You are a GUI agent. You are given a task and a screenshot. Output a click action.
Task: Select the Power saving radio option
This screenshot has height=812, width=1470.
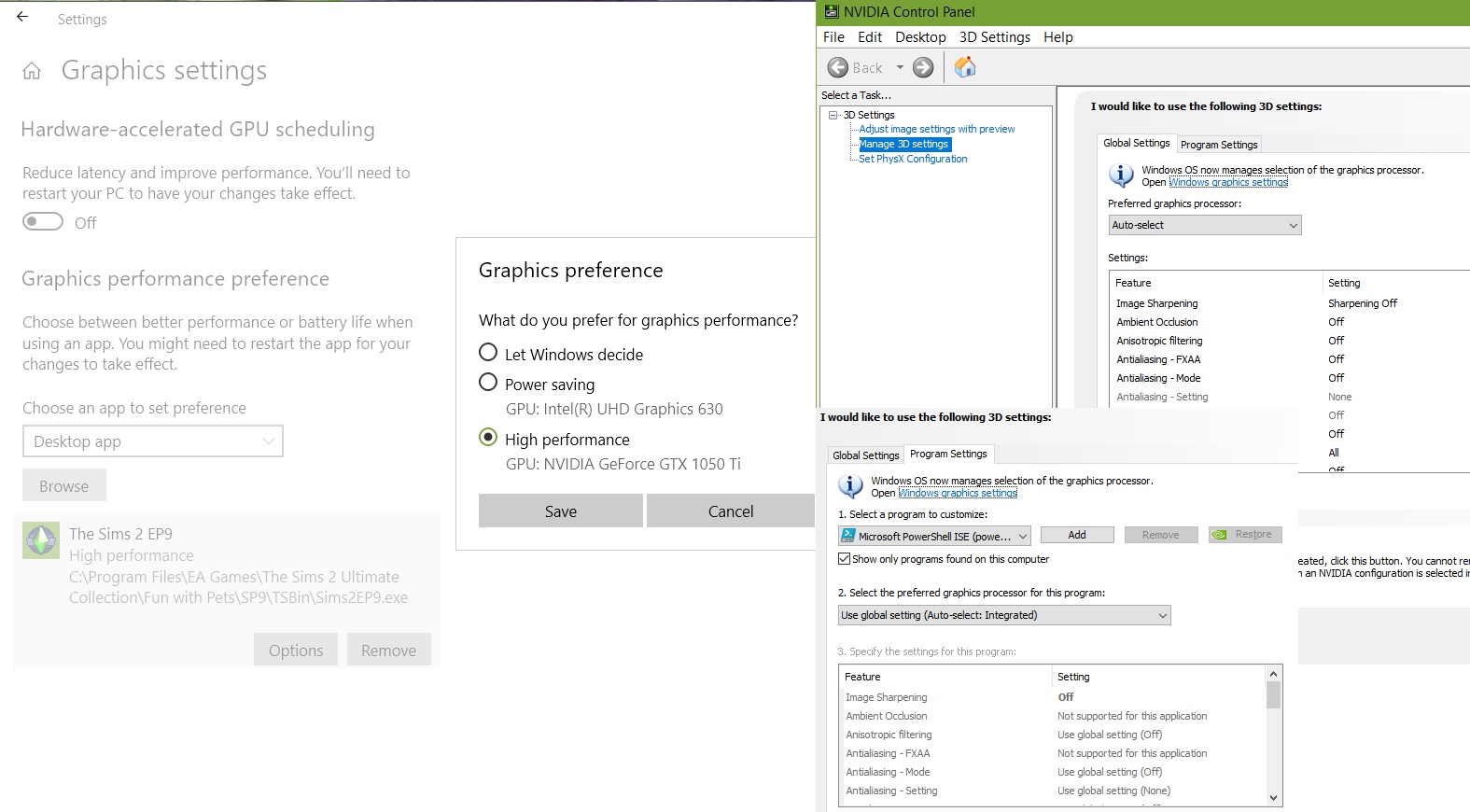point(488,383)
